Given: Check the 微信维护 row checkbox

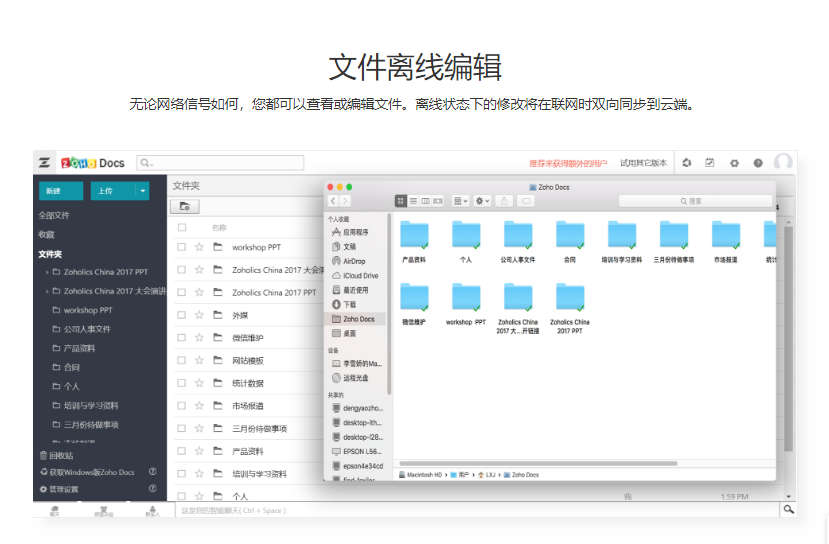Looking at the screenshot, I should (182, 337).
